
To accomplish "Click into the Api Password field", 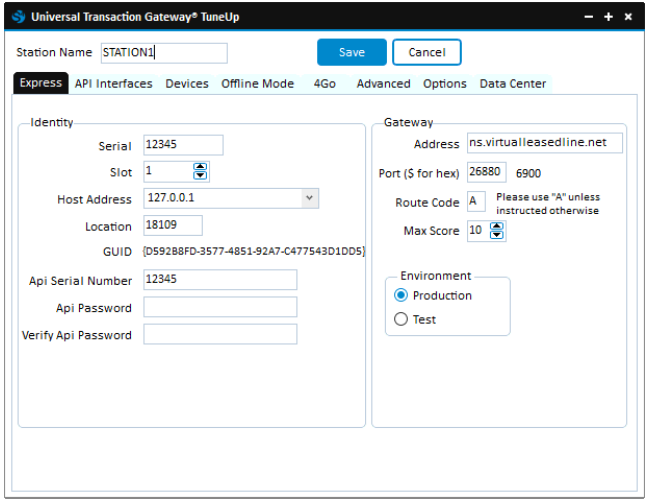I will pyautogui.click(x=220, y=307).
